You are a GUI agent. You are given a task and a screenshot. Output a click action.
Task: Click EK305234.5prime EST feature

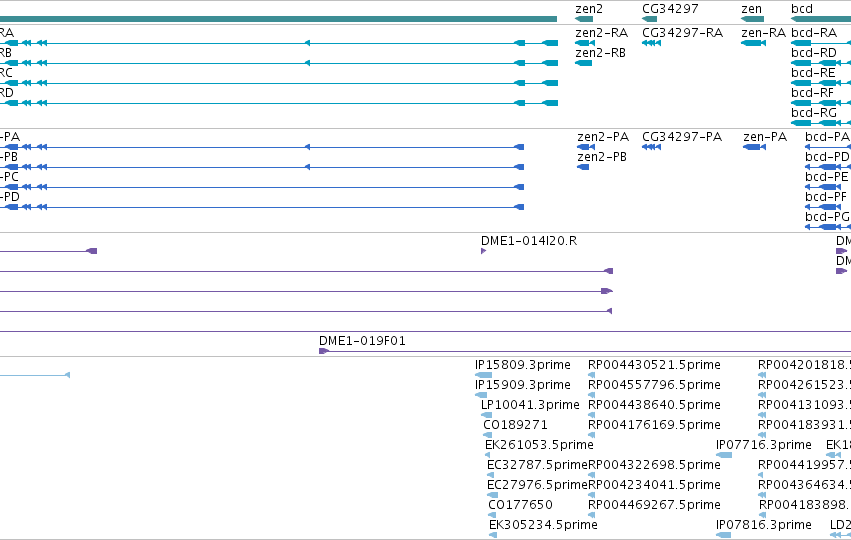tap(493, 536)
